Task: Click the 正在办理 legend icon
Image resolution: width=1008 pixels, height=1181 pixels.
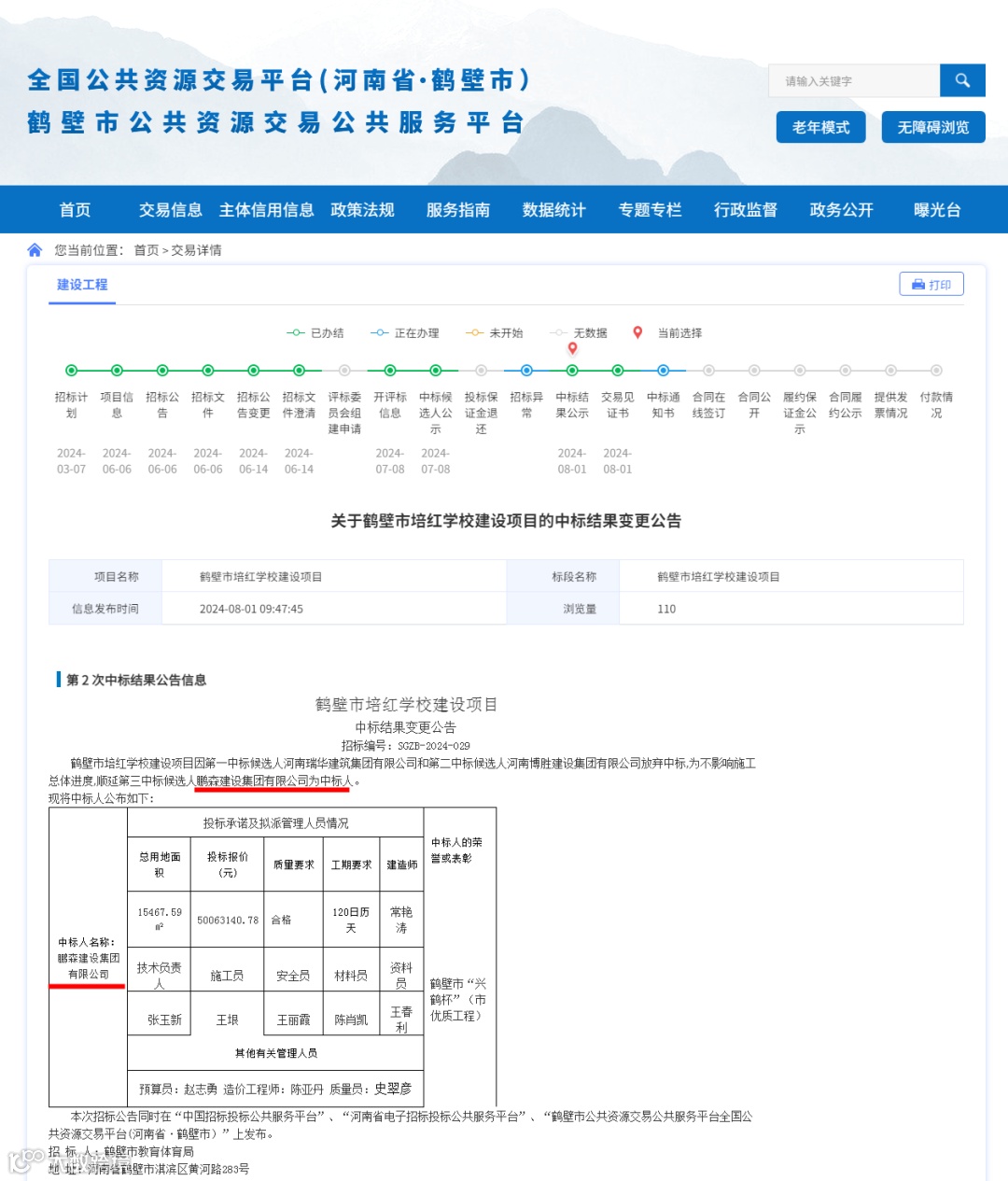Action: click(x=379, y=333)
